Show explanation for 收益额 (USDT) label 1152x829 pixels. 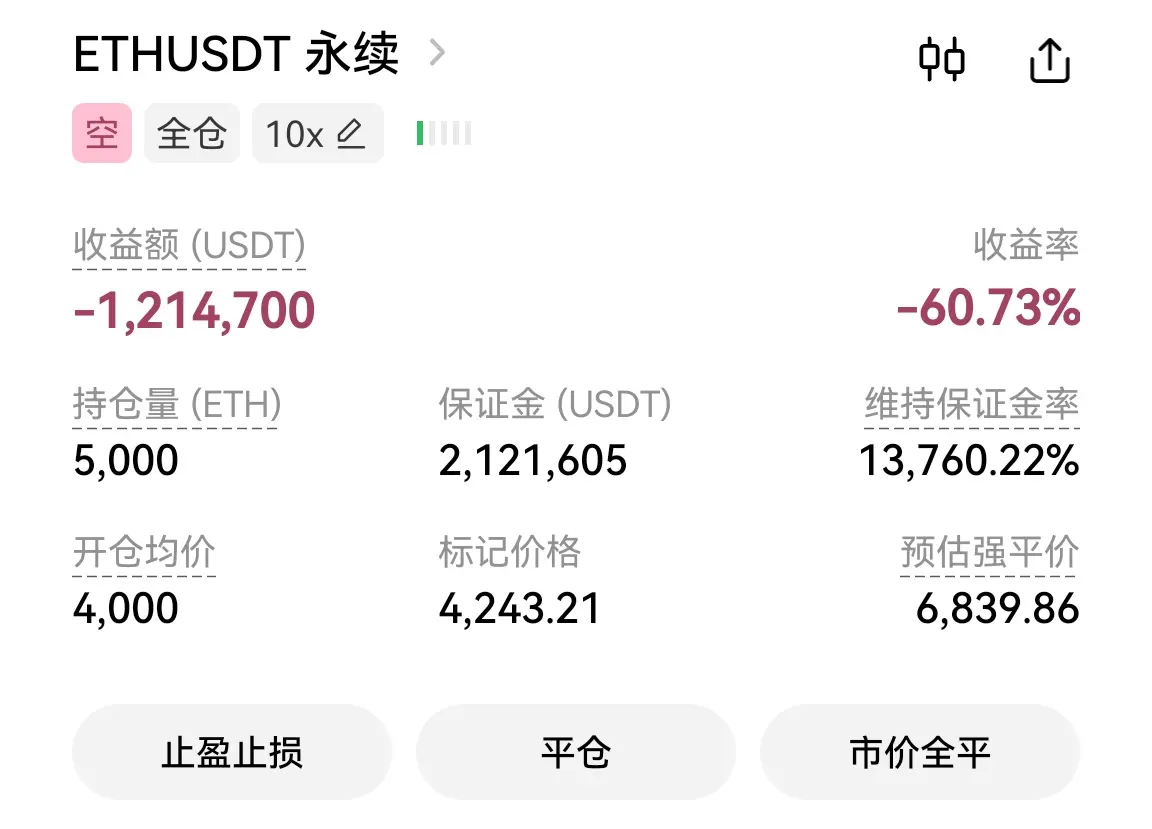point(190,245)
